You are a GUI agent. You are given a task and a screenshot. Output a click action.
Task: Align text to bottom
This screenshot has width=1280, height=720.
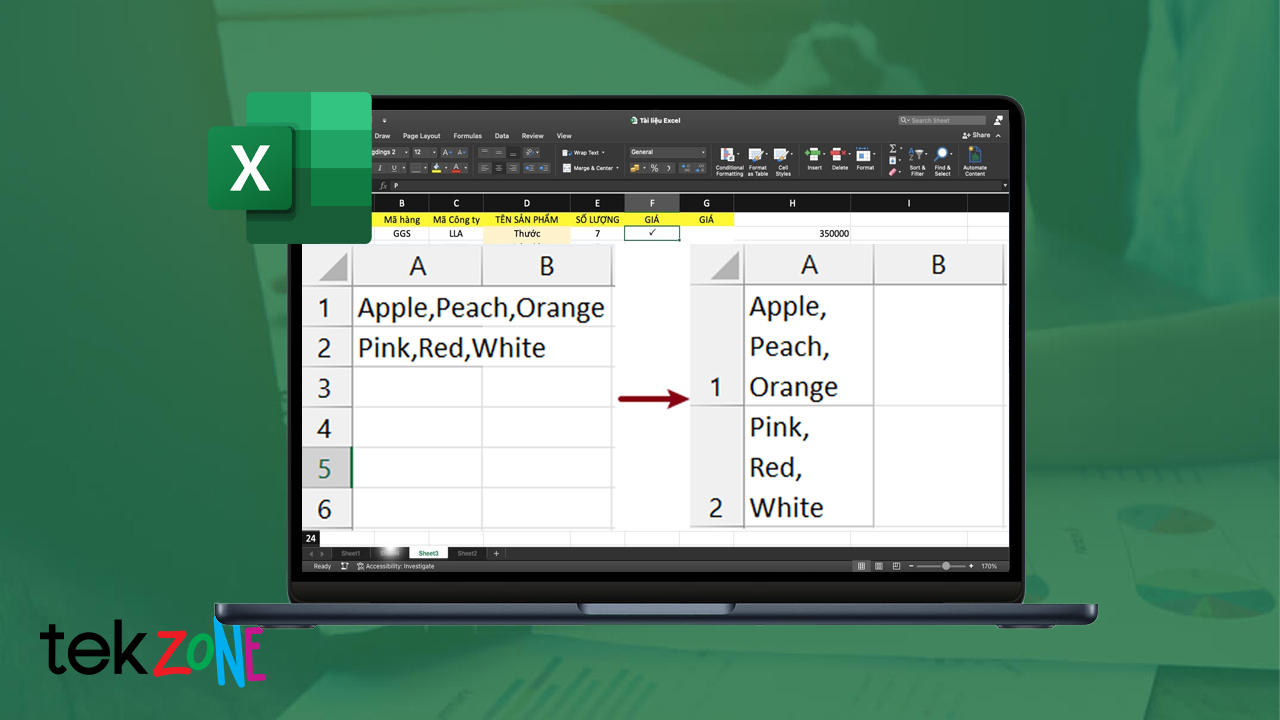click(513, 152)
